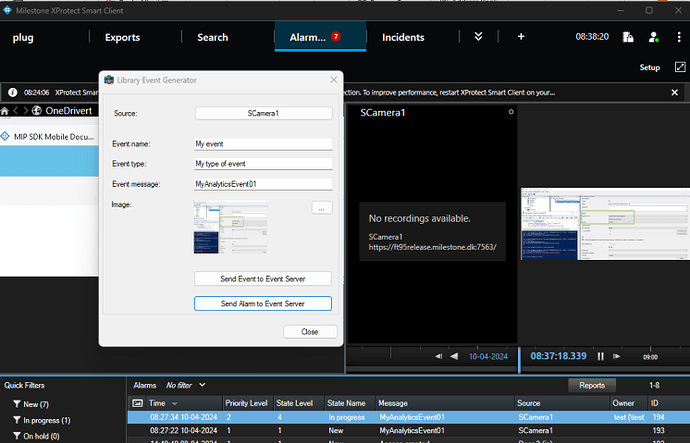This screenshot has width=690, height=443.
Task: Open the evidence lock list icon
Action: tap(628, 37)
